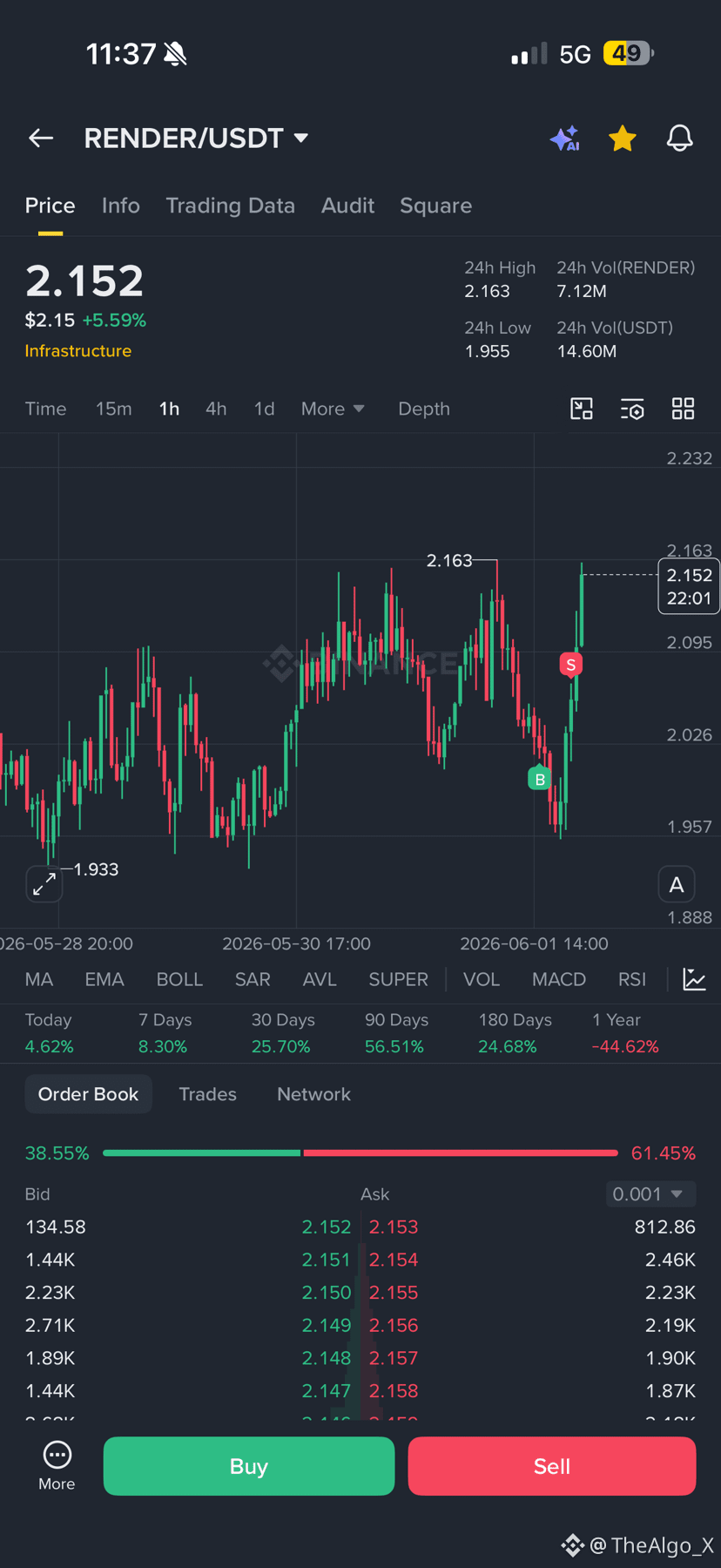
Task: Open the AI sparkle assistant icon
Action: point(564,138)
